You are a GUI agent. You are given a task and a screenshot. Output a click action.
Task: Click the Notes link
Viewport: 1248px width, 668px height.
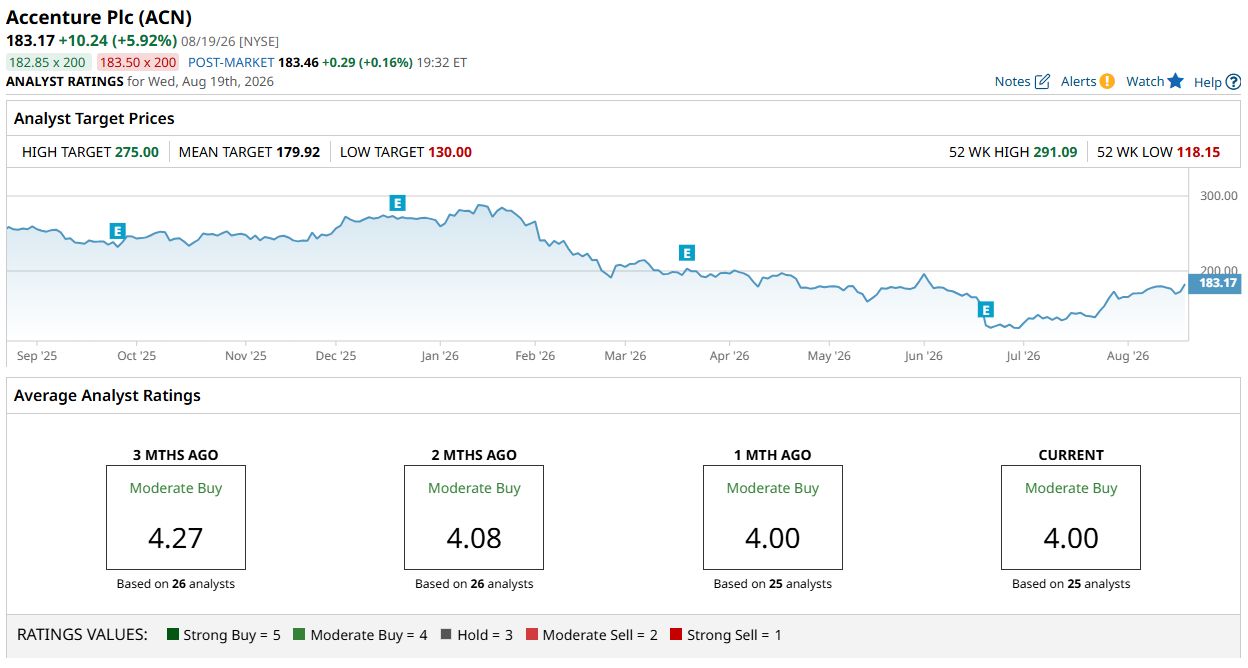[1012, 81]
